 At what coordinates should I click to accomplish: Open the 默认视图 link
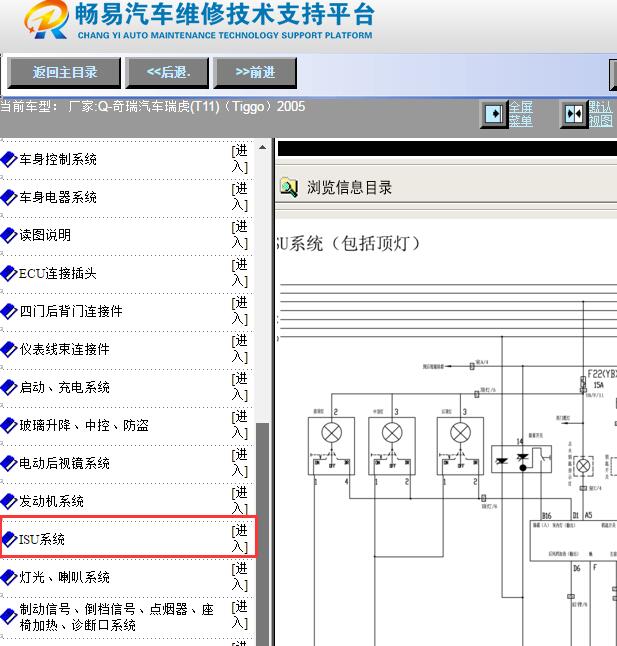click(600, 114)
